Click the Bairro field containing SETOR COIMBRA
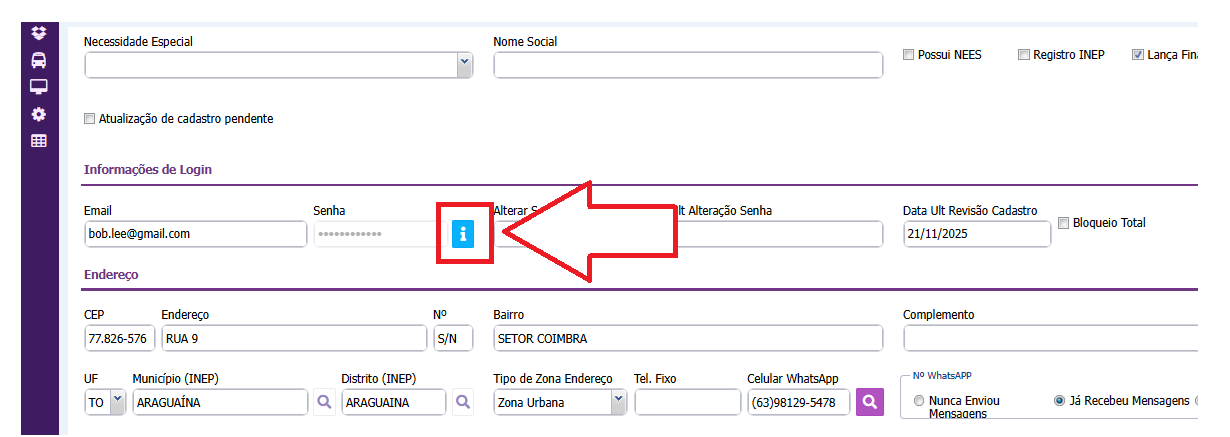Image resolution: width=1230 pixels, height=437 pixels. 688,339
